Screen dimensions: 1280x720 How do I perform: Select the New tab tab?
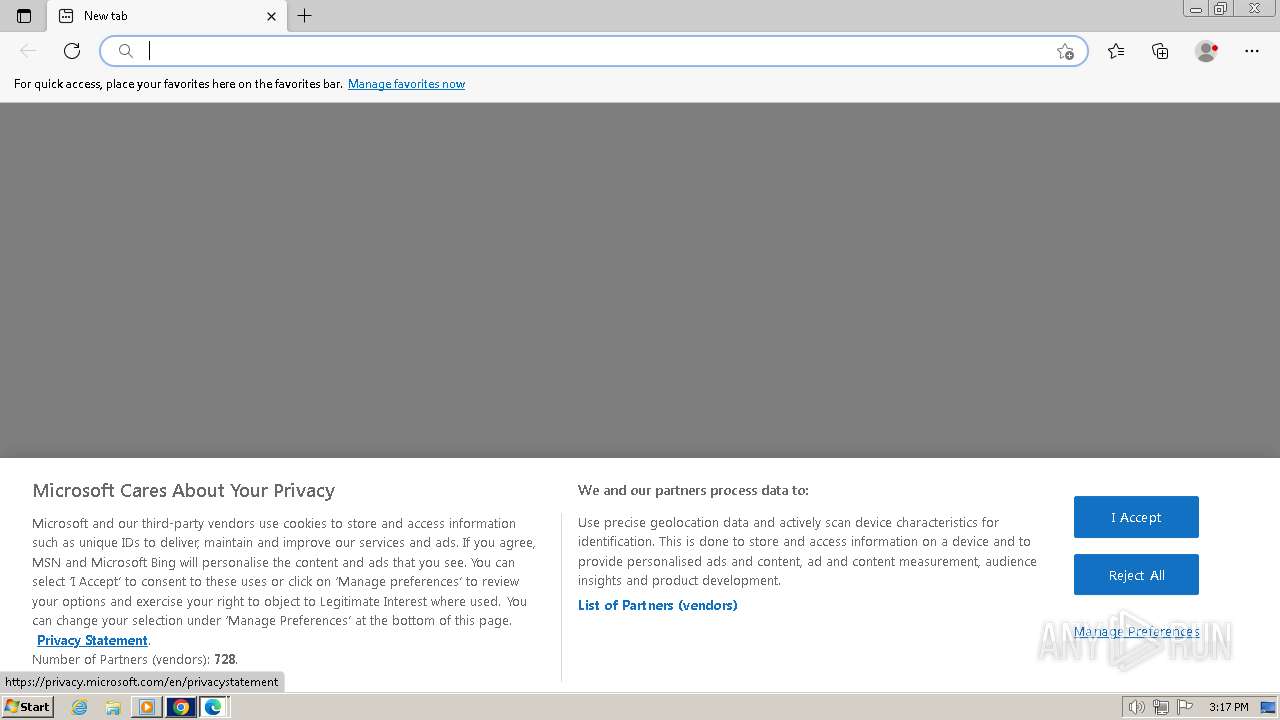(167, 16)
